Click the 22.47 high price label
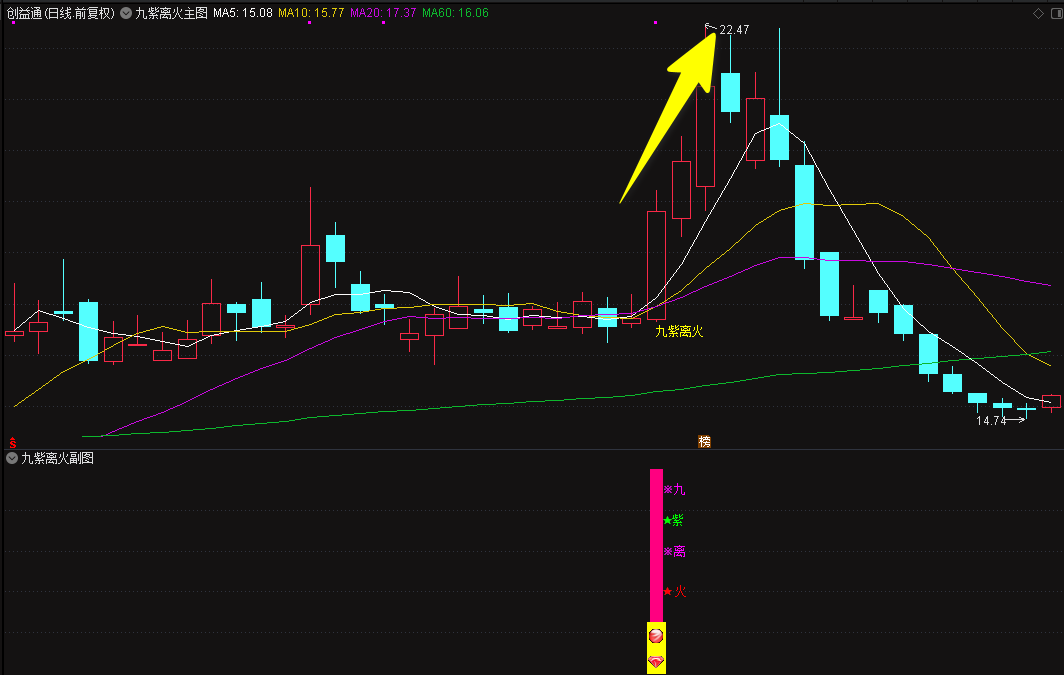Image resolution: width=1064 pixels, height=675 pixels. pos(734,30)
